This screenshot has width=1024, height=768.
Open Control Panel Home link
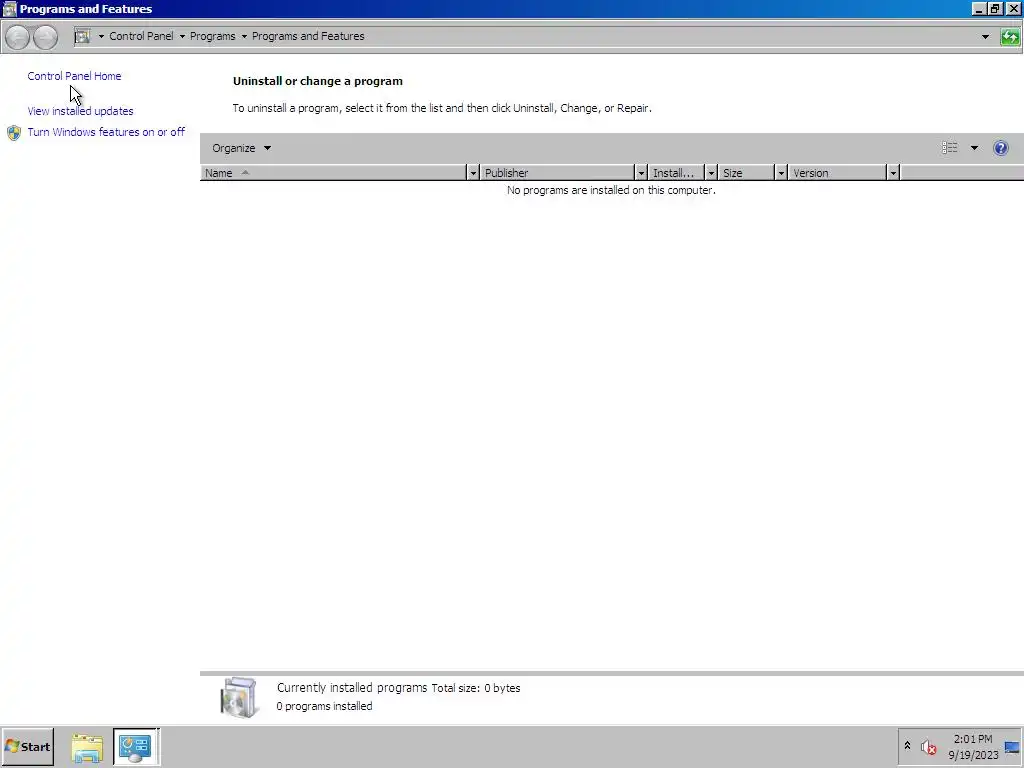74,76
